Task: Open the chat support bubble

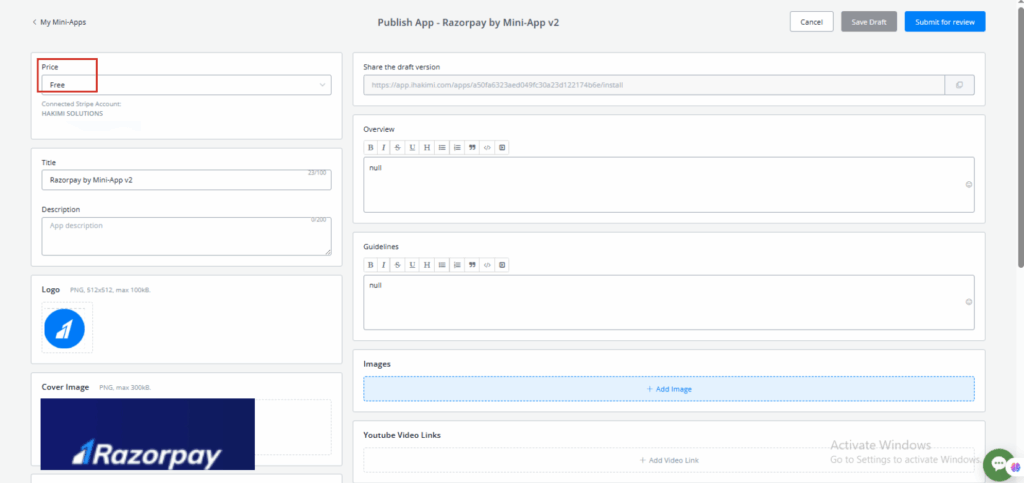Action: click(x=999, y=463)
